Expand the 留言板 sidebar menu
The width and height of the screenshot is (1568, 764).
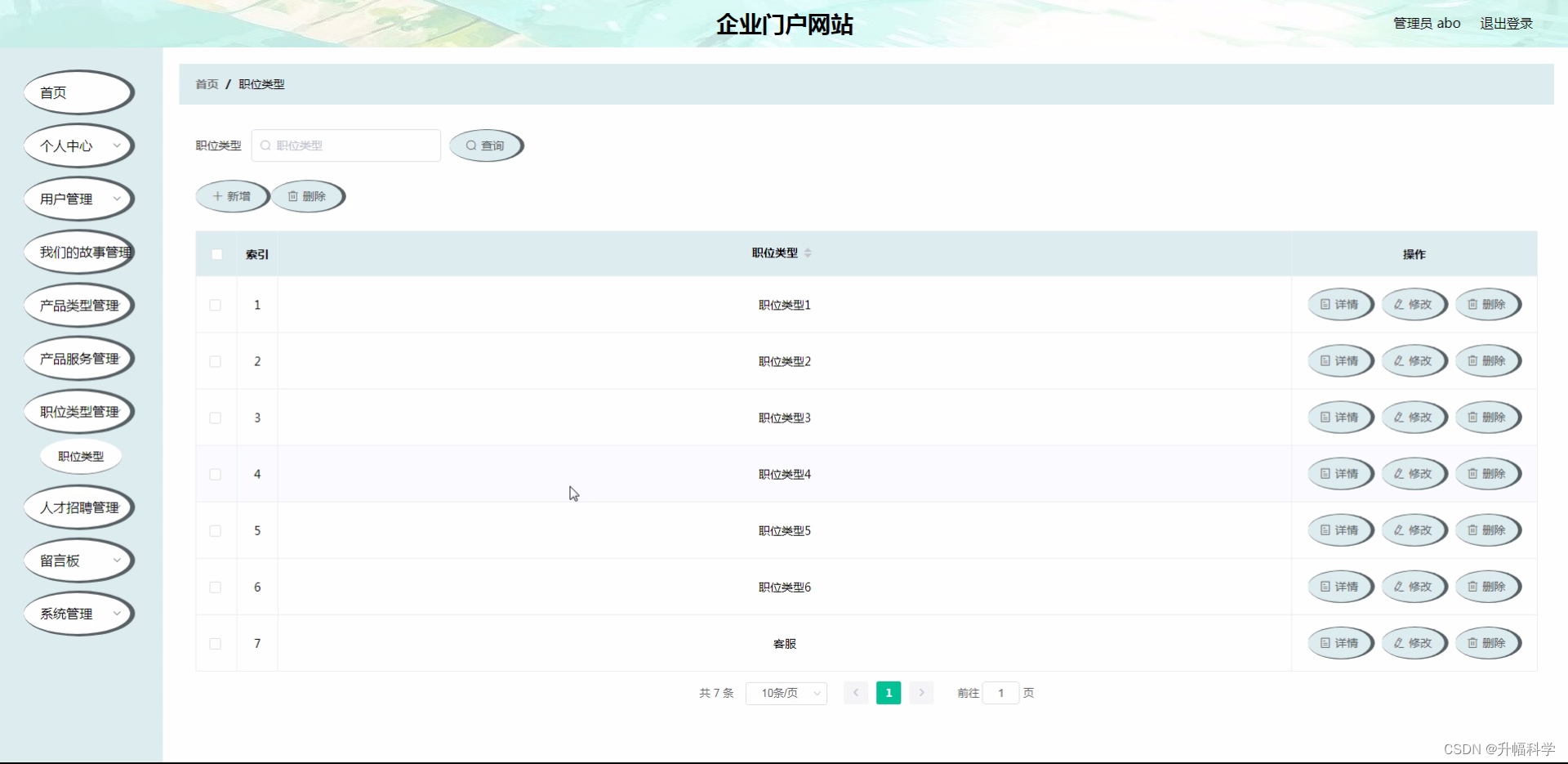[x=78, y=561]
